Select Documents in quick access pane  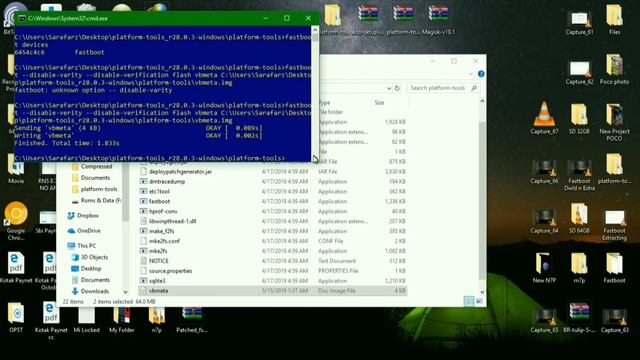point(95,178)
